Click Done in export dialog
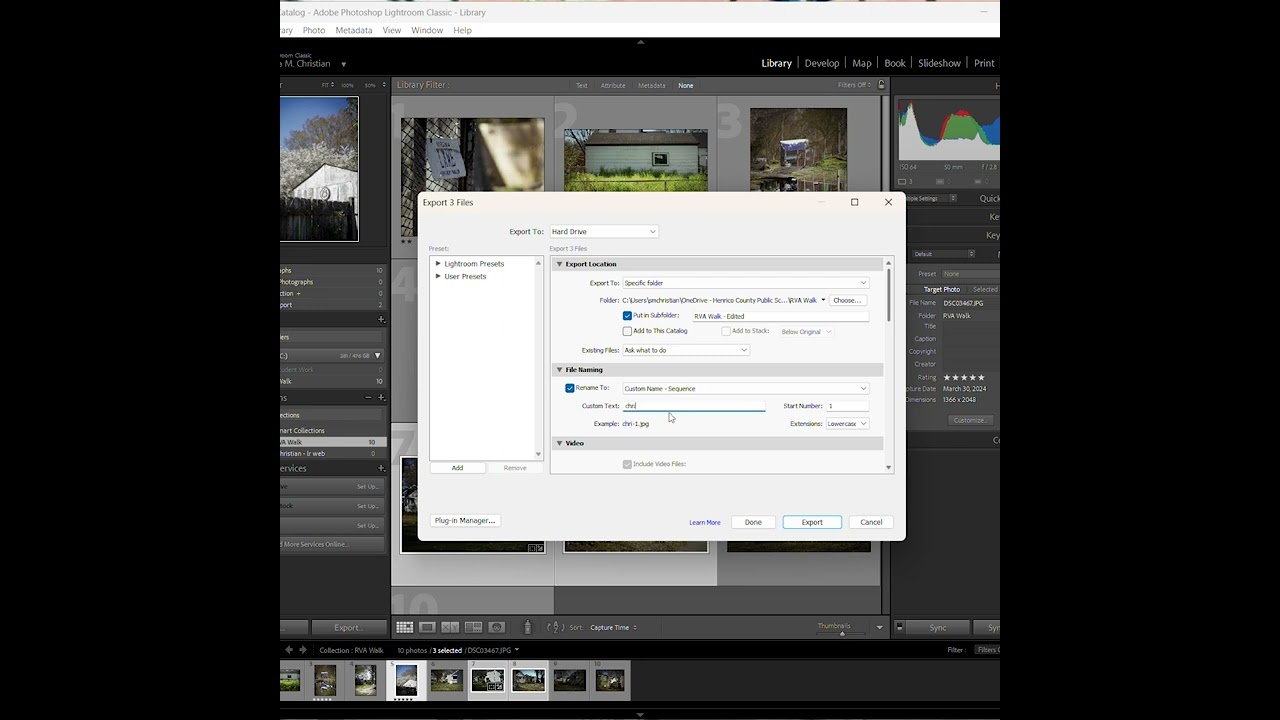Screen dimensions: 1280x720 tap(753, 522)
